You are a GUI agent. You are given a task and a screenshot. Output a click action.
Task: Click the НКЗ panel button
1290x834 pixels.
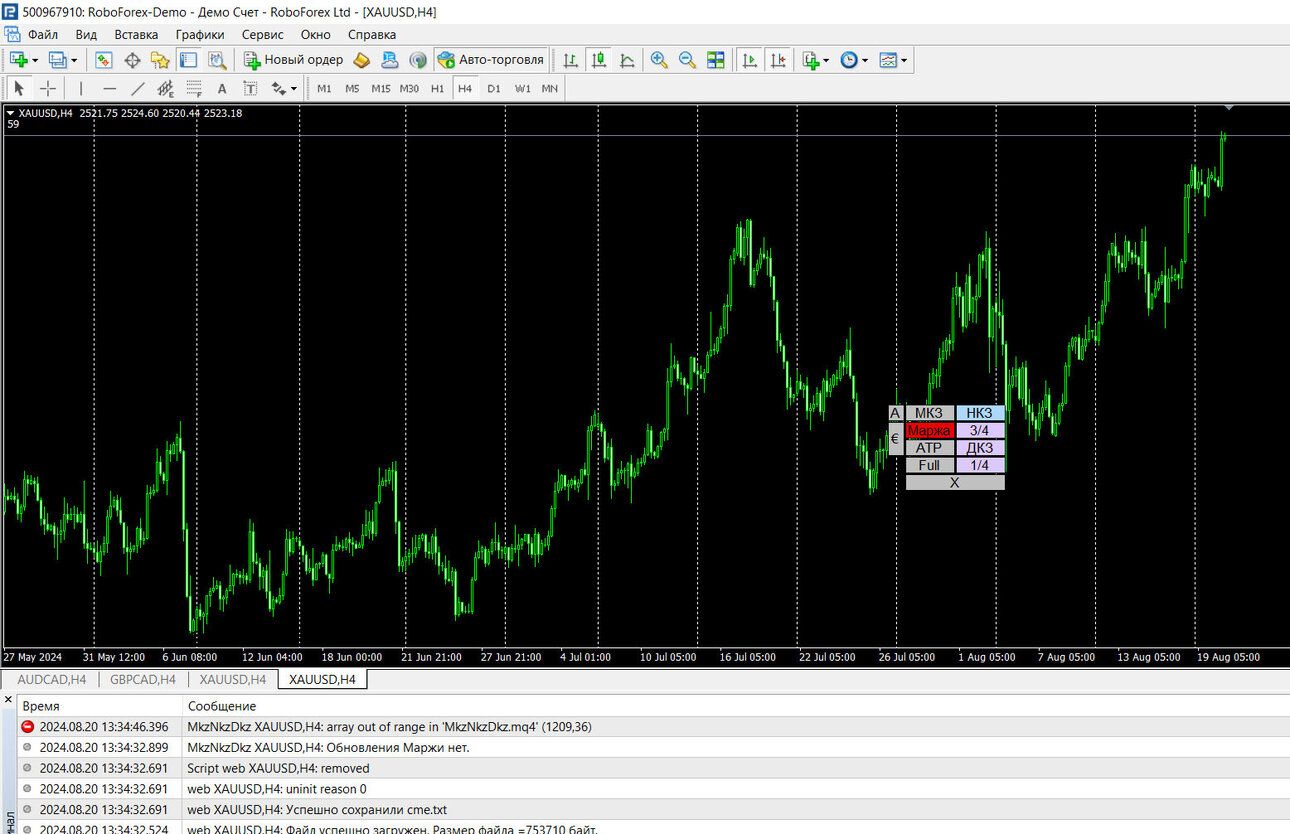(x=980, y=413)
